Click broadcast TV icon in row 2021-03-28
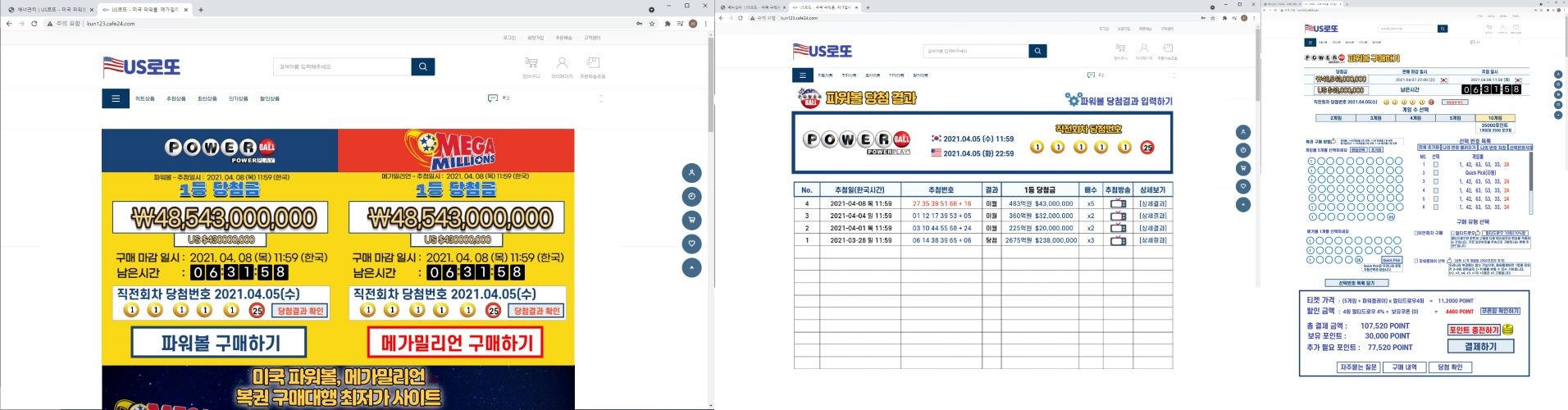1568x410 pixels. tap(1118, 240)
